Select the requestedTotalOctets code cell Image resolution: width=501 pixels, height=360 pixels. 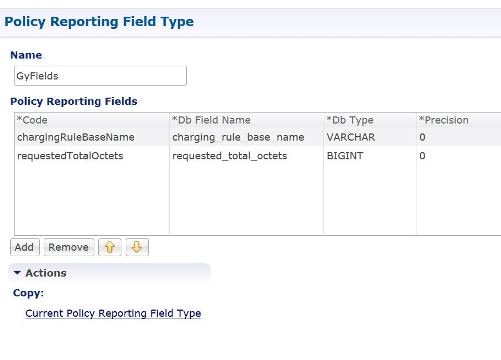point(92,156)
